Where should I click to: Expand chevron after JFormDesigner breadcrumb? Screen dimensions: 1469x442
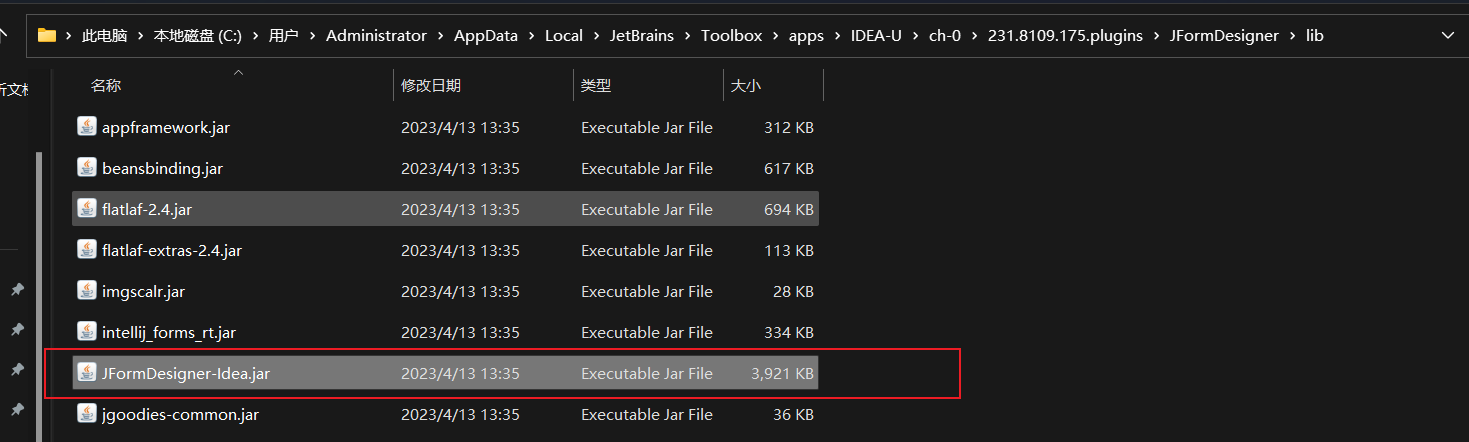click(1292, 35)
